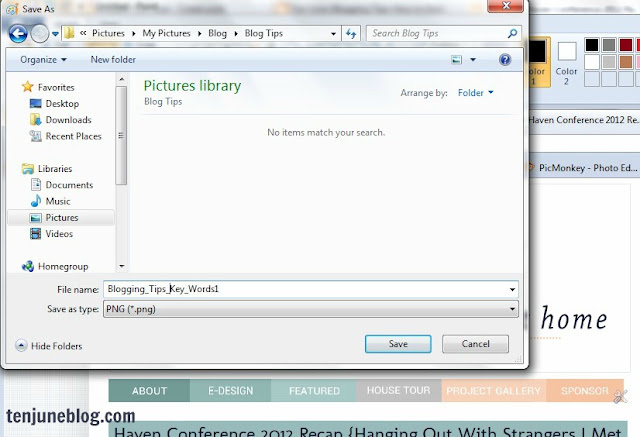
Task: Open the Organize menu
Action: coord(43,60)
